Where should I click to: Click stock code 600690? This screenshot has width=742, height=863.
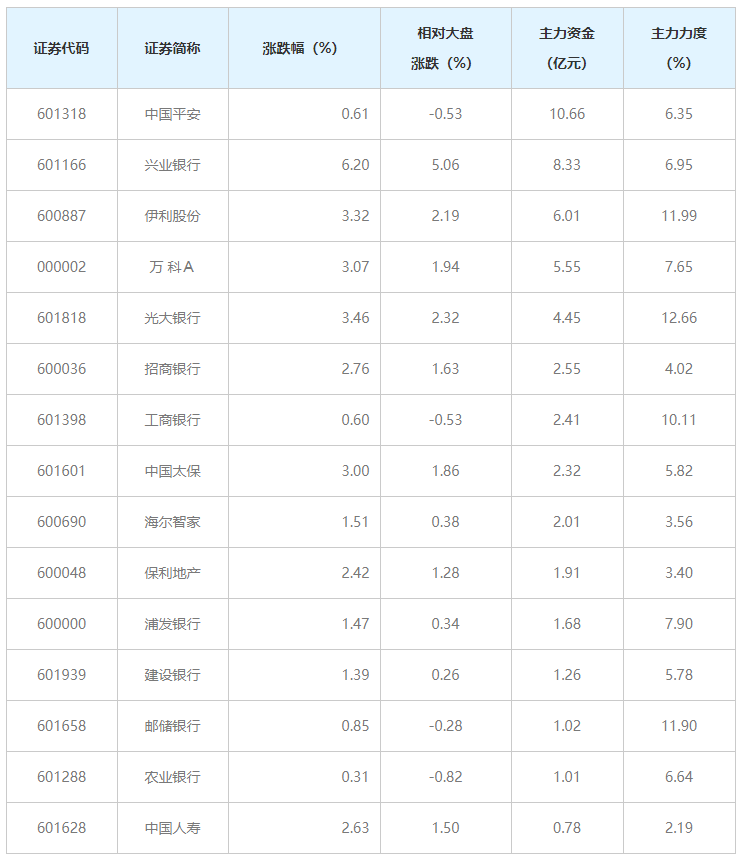61,522
